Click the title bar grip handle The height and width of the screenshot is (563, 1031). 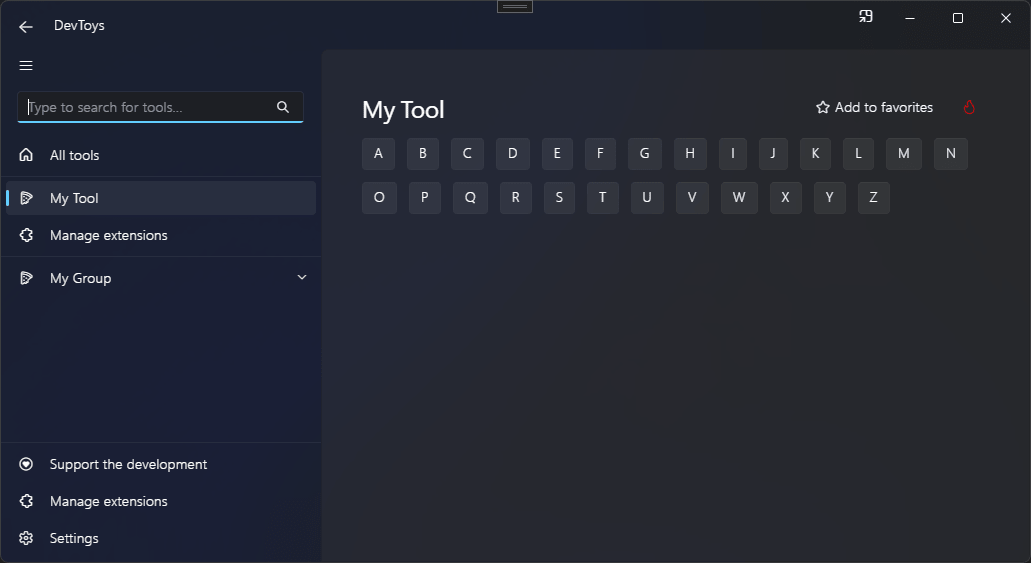(515, 7)
